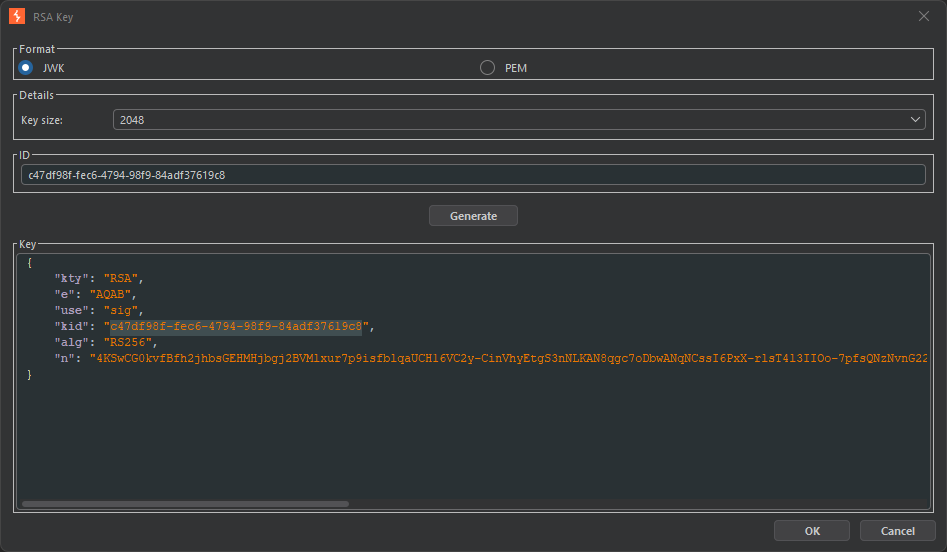Click the Generate button
Screen dimensions: 947x552
[473, 216]
